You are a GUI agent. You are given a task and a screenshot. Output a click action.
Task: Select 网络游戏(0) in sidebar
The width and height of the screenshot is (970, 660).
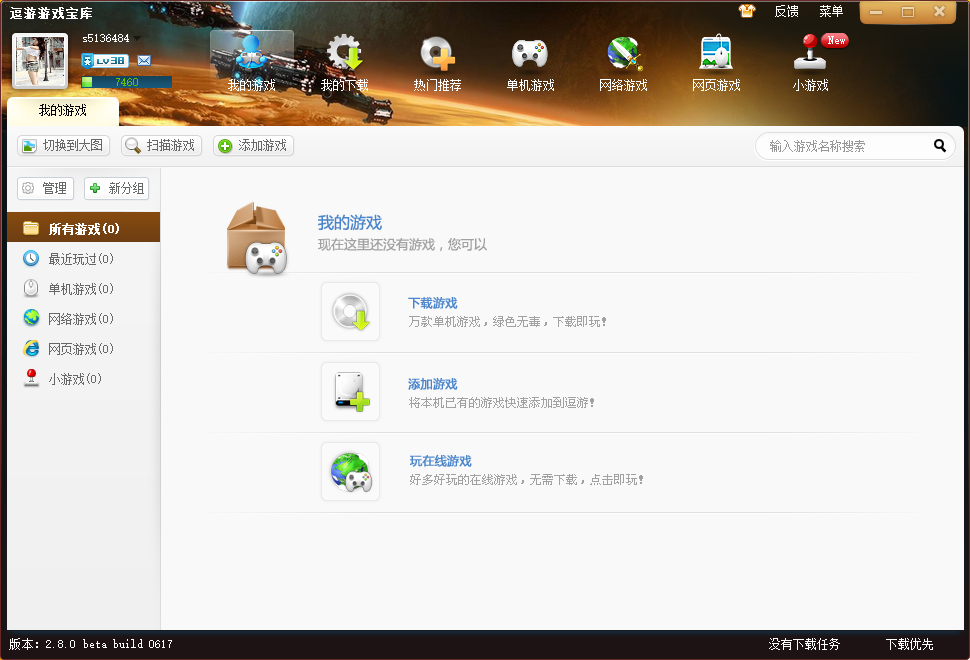(84, 319)
